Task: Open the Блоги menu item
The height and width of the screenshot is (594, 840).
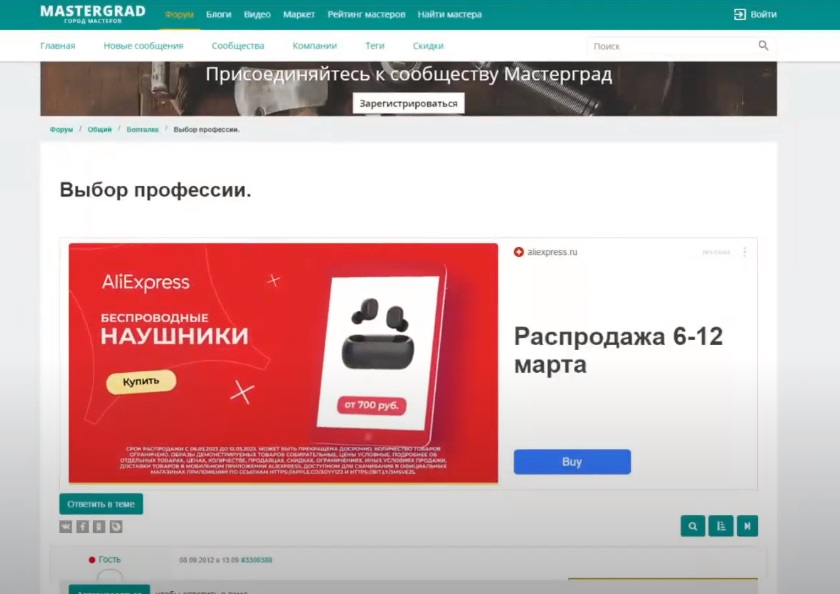Action: [219, 14]
